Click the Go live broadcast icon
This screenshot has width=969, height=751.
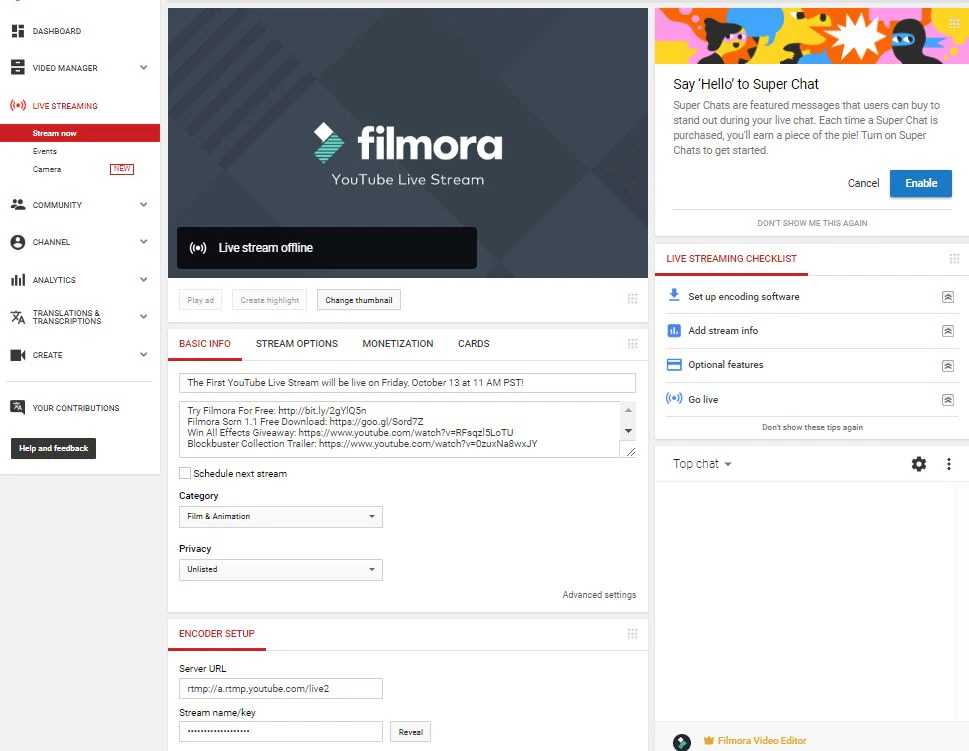coord(674,399)
